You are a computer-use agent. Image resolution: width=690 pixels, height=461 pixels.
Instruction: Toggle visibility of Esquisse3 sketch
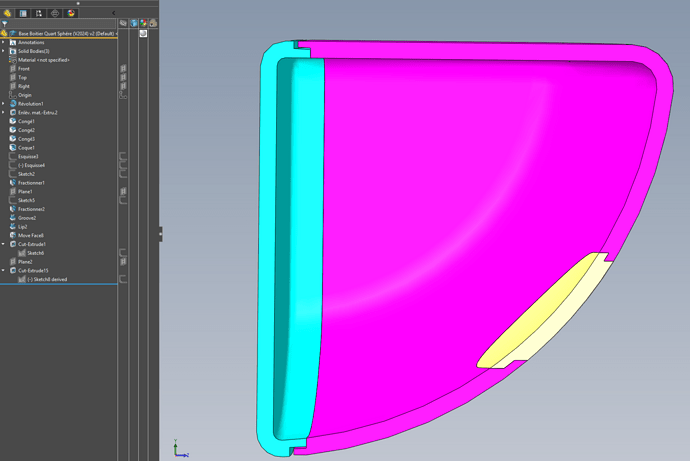click(x=123, y=157)
